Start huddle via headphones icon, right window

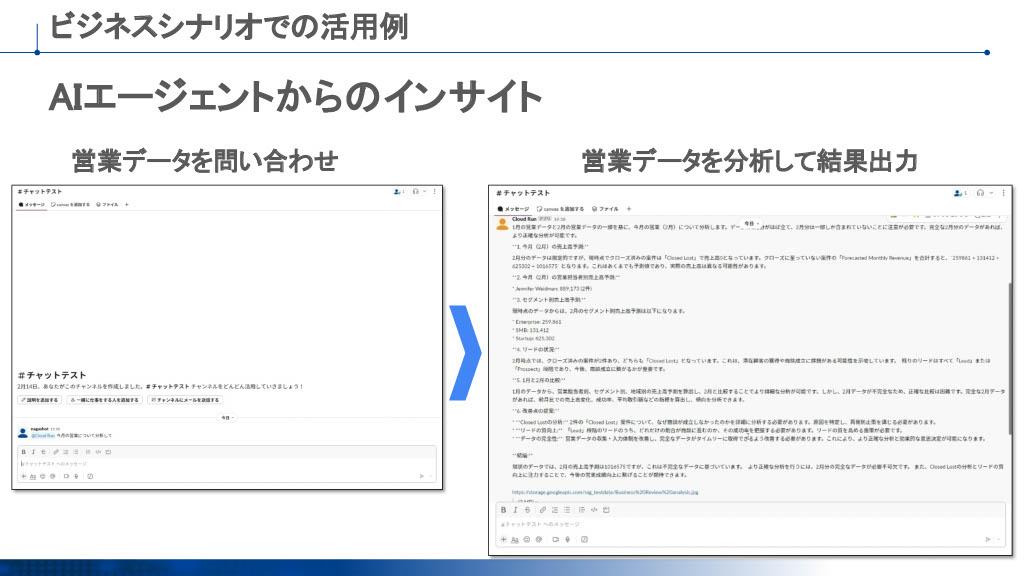point(980,193)
